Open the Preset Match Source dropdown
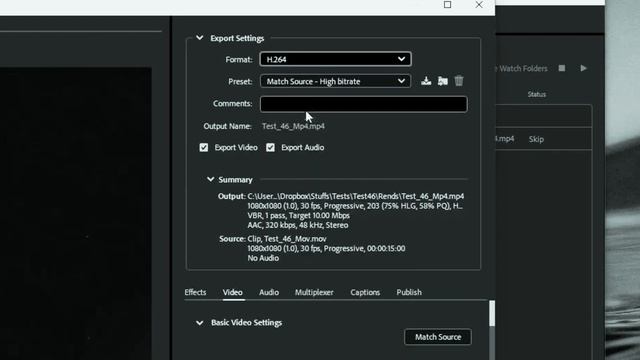640x360 pixels. (x=335, y=81)
